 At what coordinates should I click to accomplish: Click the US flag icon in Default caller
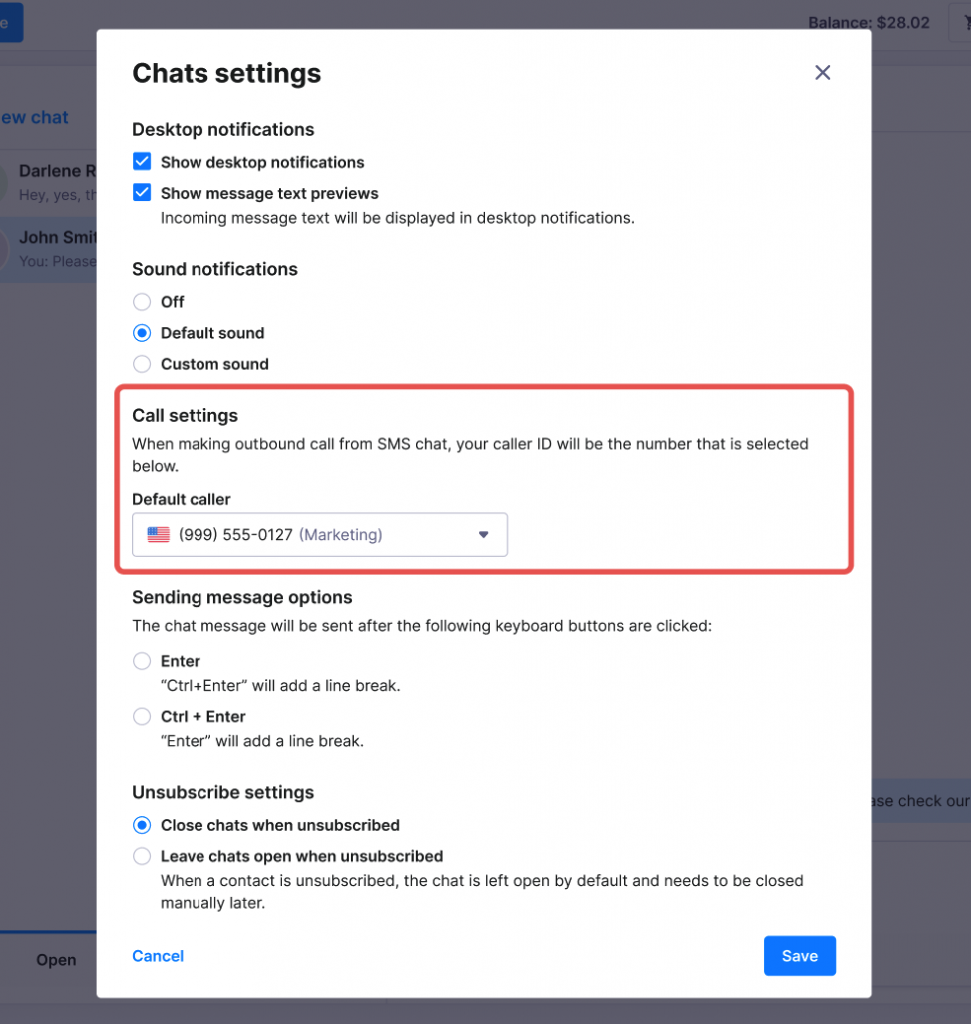pos(159,535)
